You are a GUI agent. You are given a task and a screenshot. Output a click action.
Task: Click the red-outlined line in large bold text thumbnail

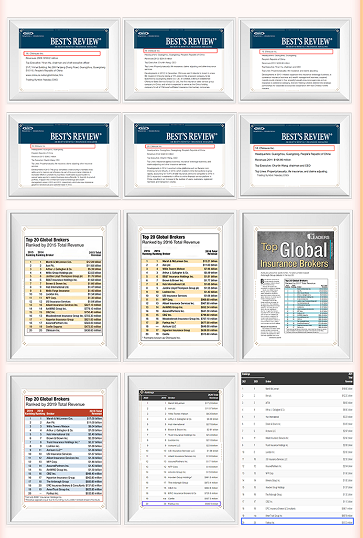click(x=294, y=148)
